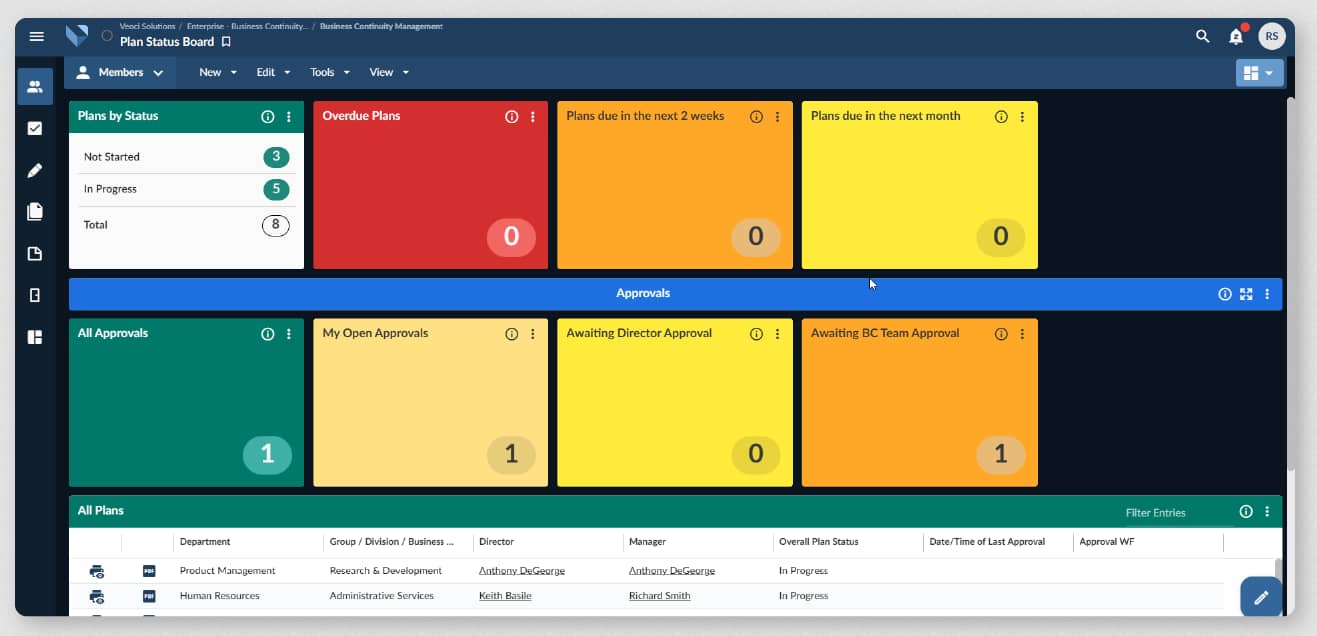
Task: Click the Keith Basile director link
Action: pos(505,596)
